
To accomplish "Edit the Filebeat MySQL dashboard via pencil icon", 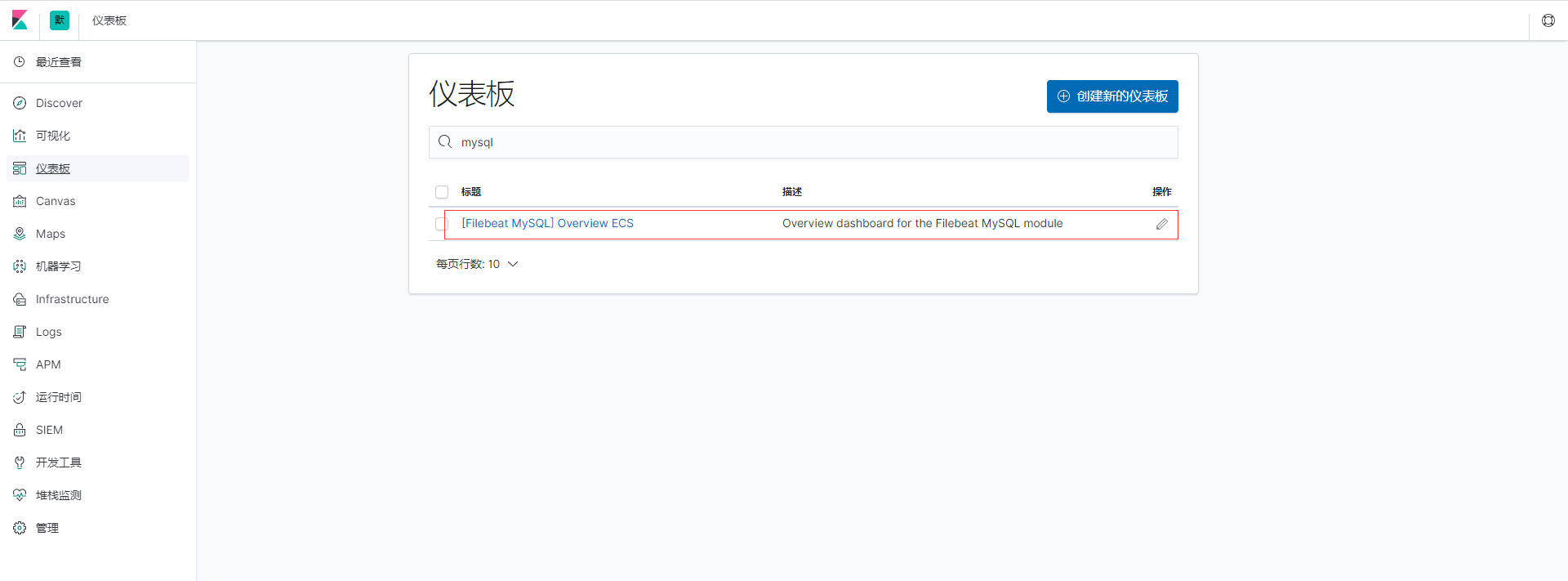I will tap(1162, 224).
